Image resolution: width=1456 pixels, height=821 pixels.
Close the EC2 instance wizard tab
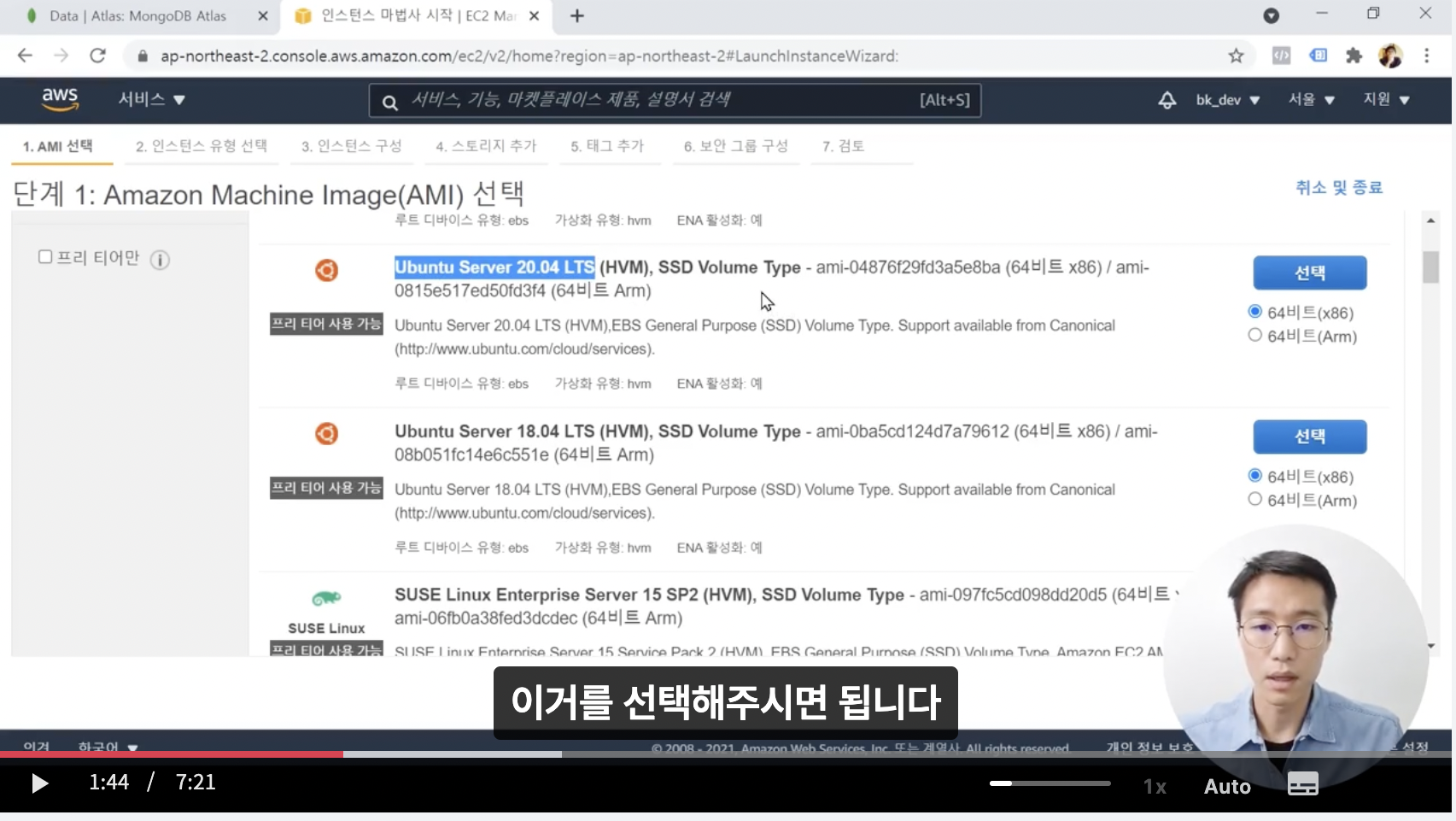(x=534, y=16)
